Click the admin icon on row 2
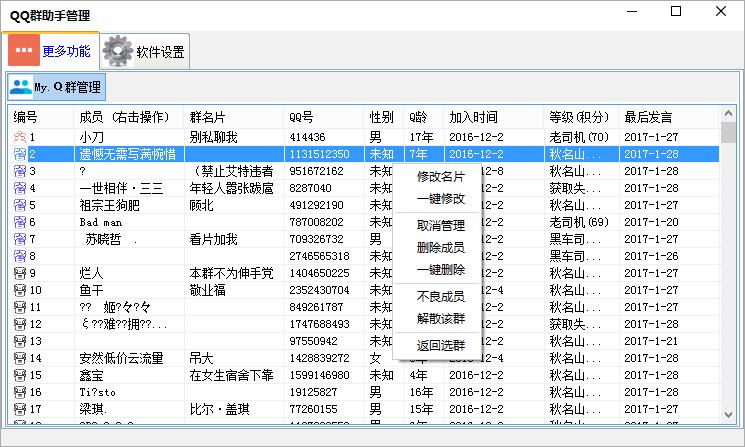This screenshot has height=447, width=745. (19, 154)
